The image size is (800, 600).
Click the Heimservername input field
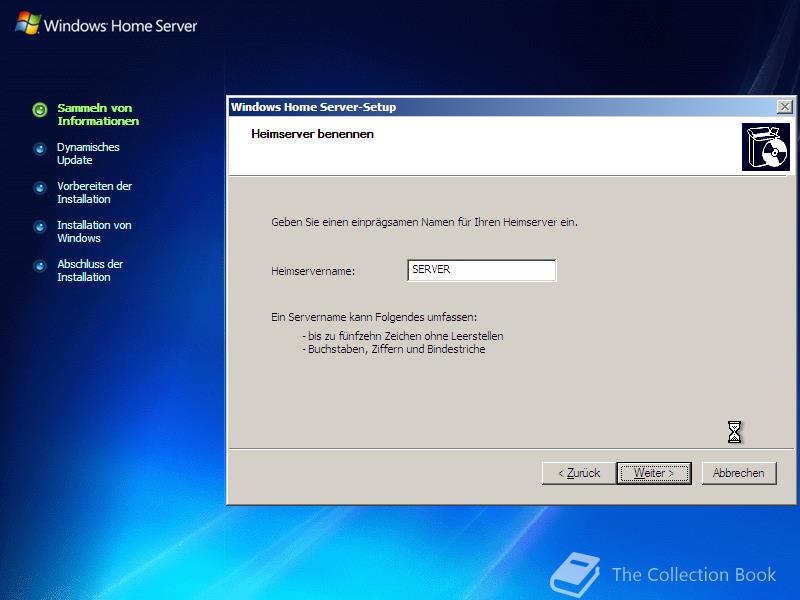click(x=482, y=270)
